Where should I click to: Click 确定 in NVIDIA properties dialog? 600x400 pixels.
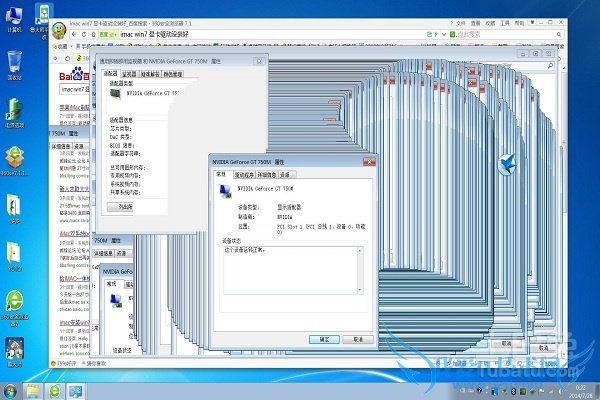tap(324, 339)
